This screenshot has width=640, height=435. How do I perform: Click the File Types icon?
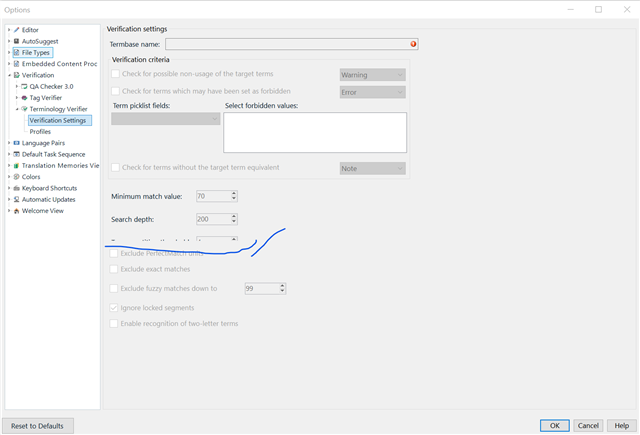pos(16,53)
